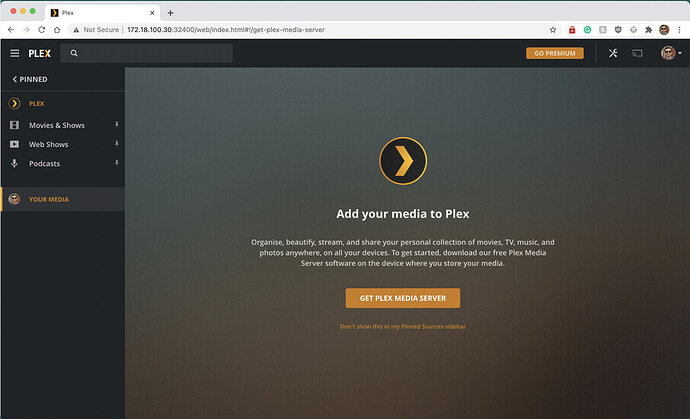Click the Not Secure site warning
Viewport: 690px width, 419px height.
[x=96, y=29]
